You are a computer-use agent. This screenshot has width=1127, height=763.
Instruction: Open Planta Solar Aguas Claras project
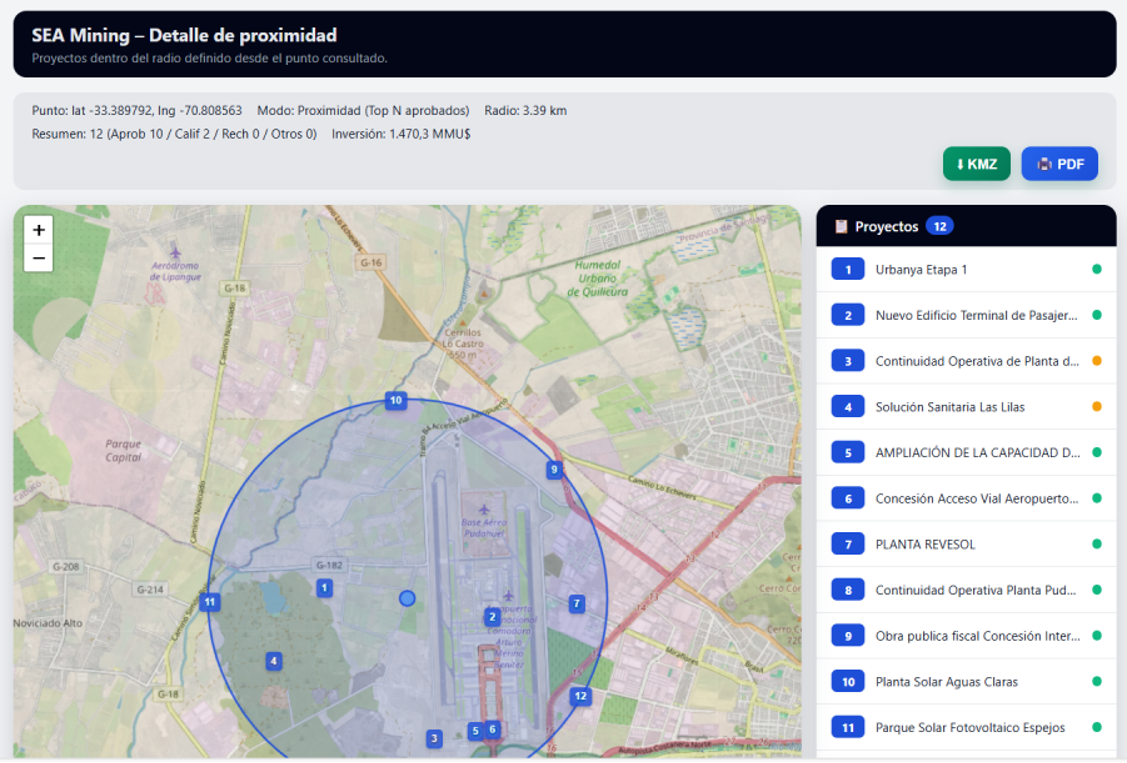946,682
